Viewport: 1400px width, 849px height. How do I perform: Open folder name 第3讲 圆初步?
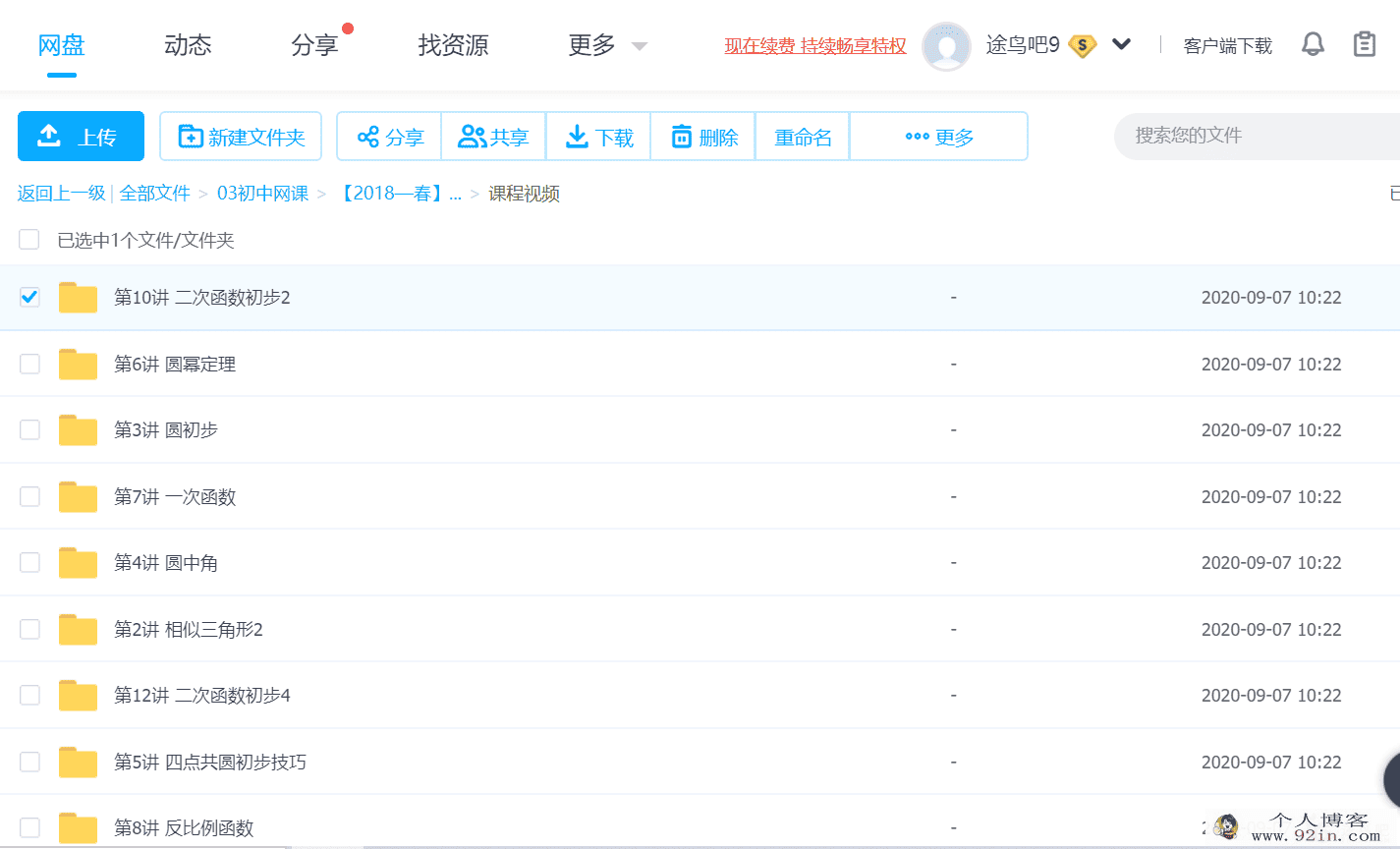tap(166, 429)
